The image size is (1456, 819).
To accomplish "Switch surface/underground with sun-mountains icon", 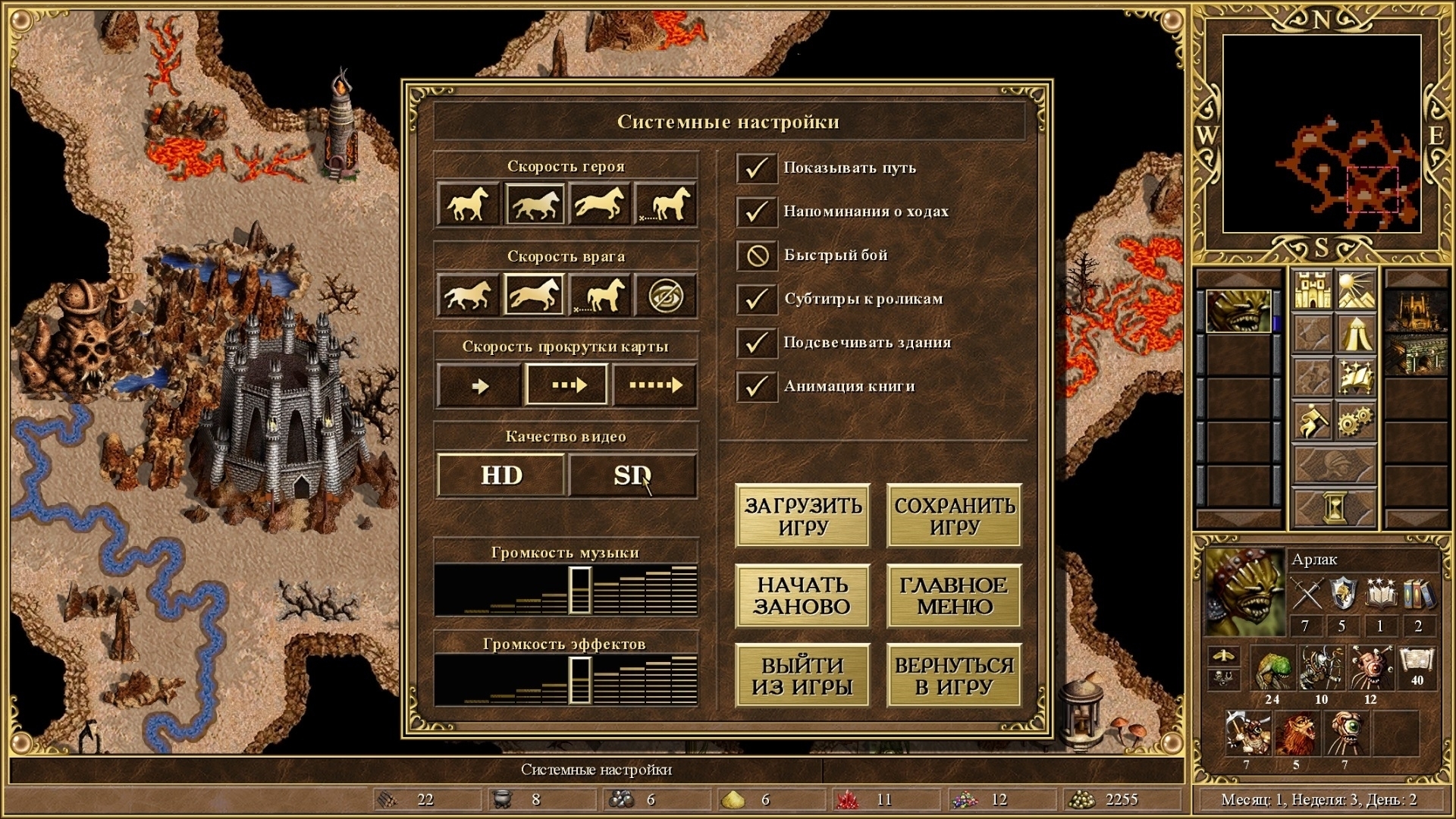I will [x=1357, y=290].
